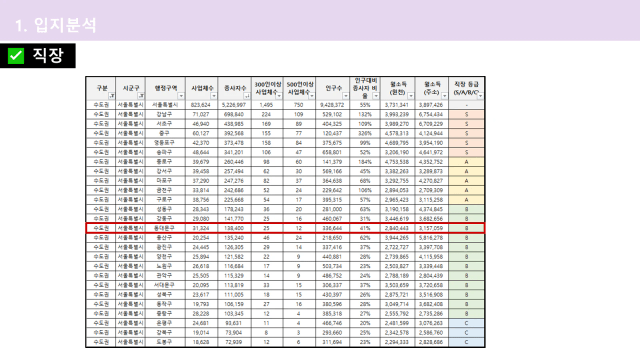Open the 300인이상 사업체수 filter dropdown
The width and height of the screenshot is (640, 360).
point(280,96)
